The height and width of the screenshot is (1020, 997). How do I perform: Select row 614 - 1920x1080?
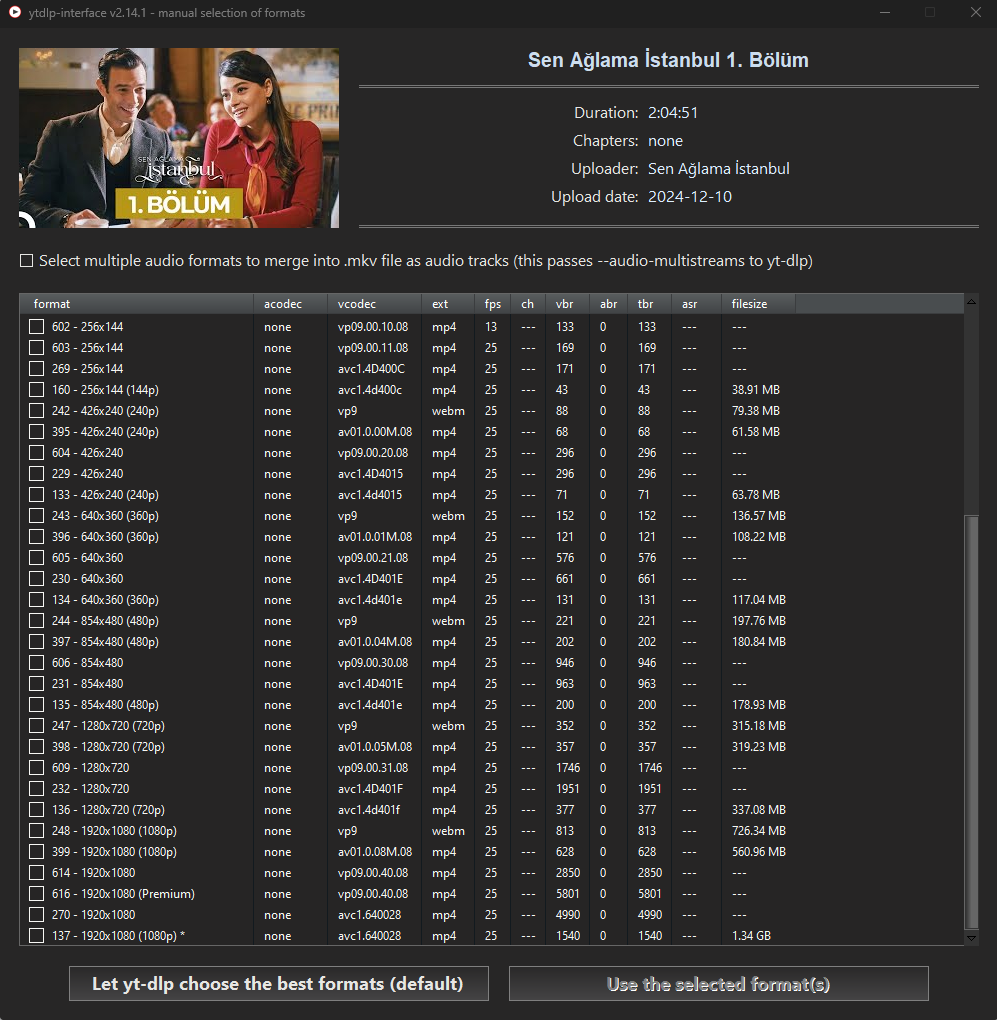click(x=491, y=872)
